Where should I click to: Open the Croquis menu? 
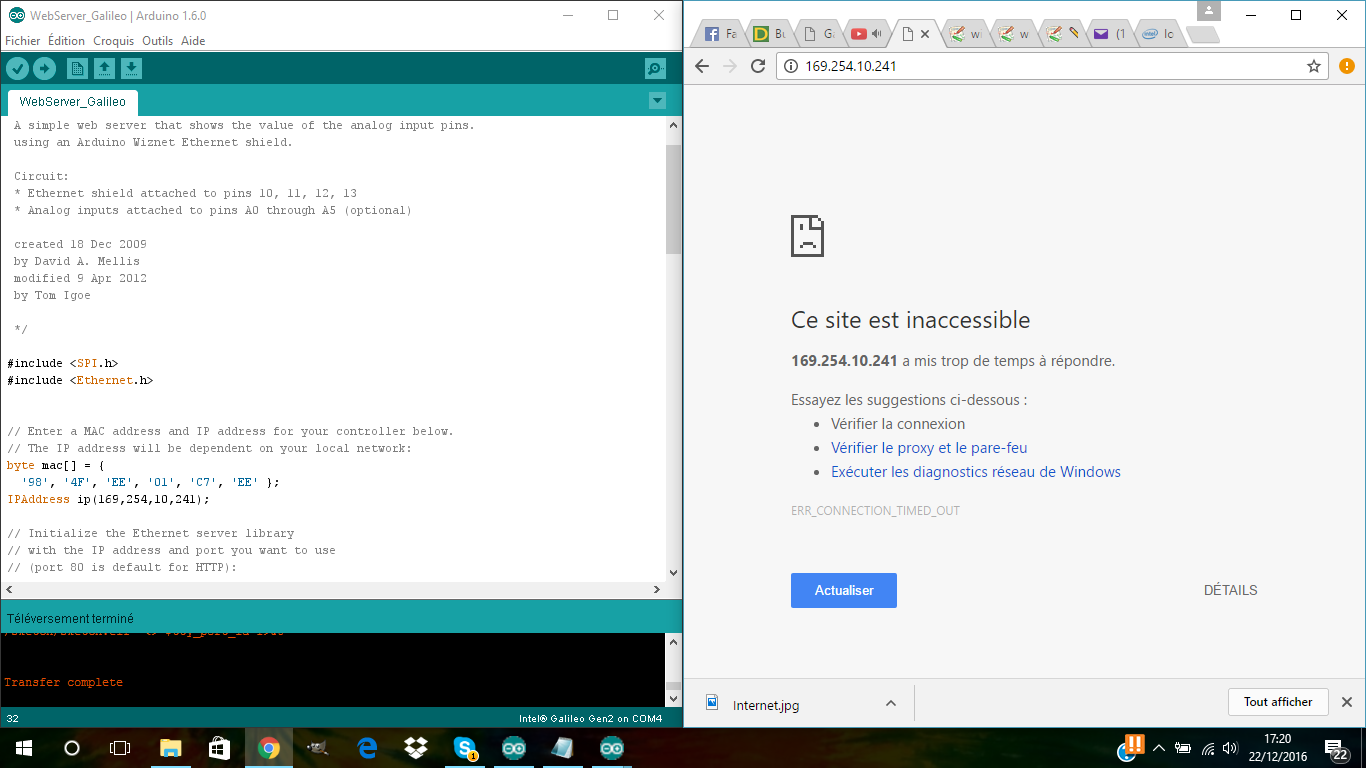coord(113,41)
